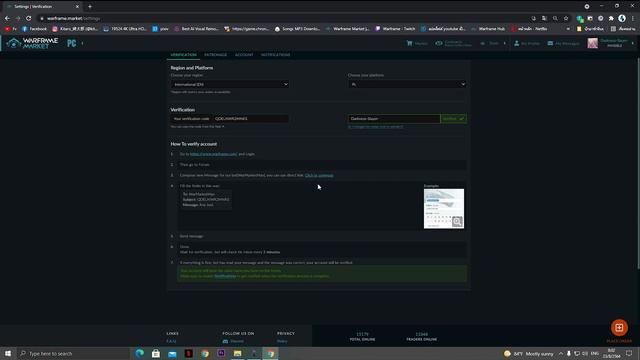Show hidden system tray icons chevron
This screenshot has height=360, width=640.
click(561, 353)
